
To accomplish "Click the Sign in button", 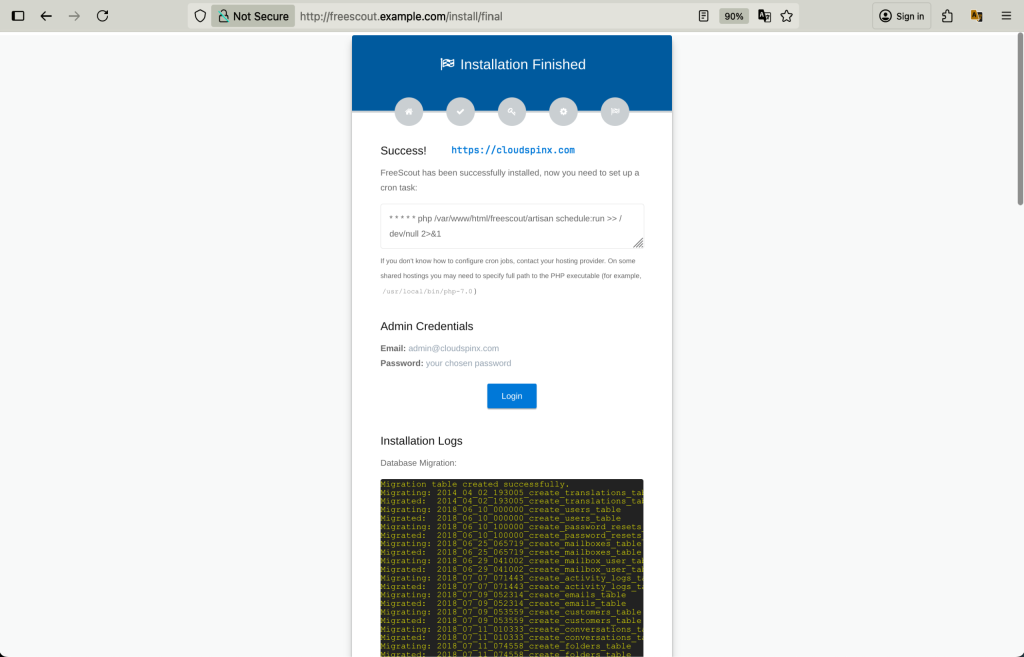I will pos(899,15).
